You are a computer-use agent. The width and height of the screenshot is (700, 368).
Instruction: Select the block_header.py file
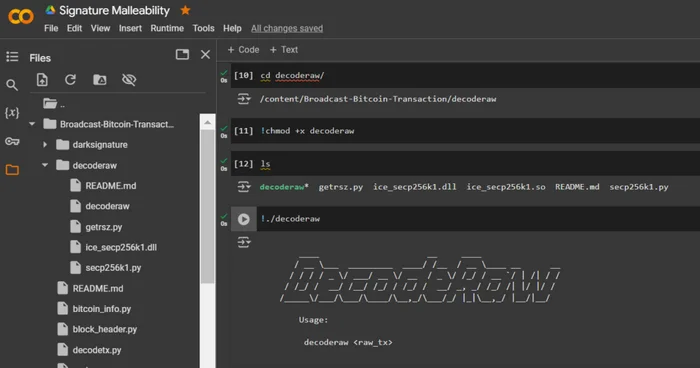click(x=104, y=330)
